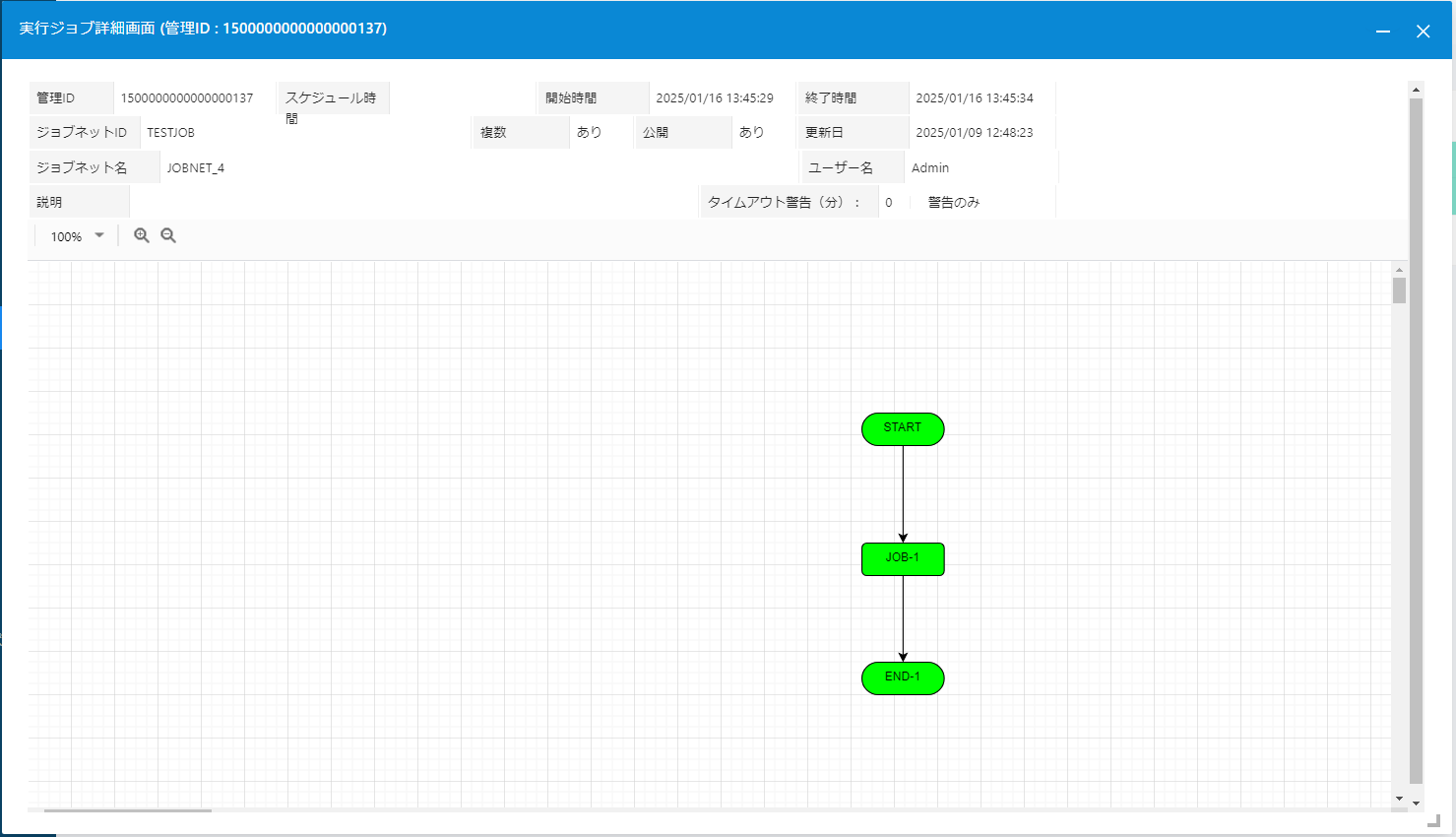Image resolution: width=1456 pixels, height=837 pixels.
Task: Click the zoom percentage dropdown arrow
Action: [99, 235]
